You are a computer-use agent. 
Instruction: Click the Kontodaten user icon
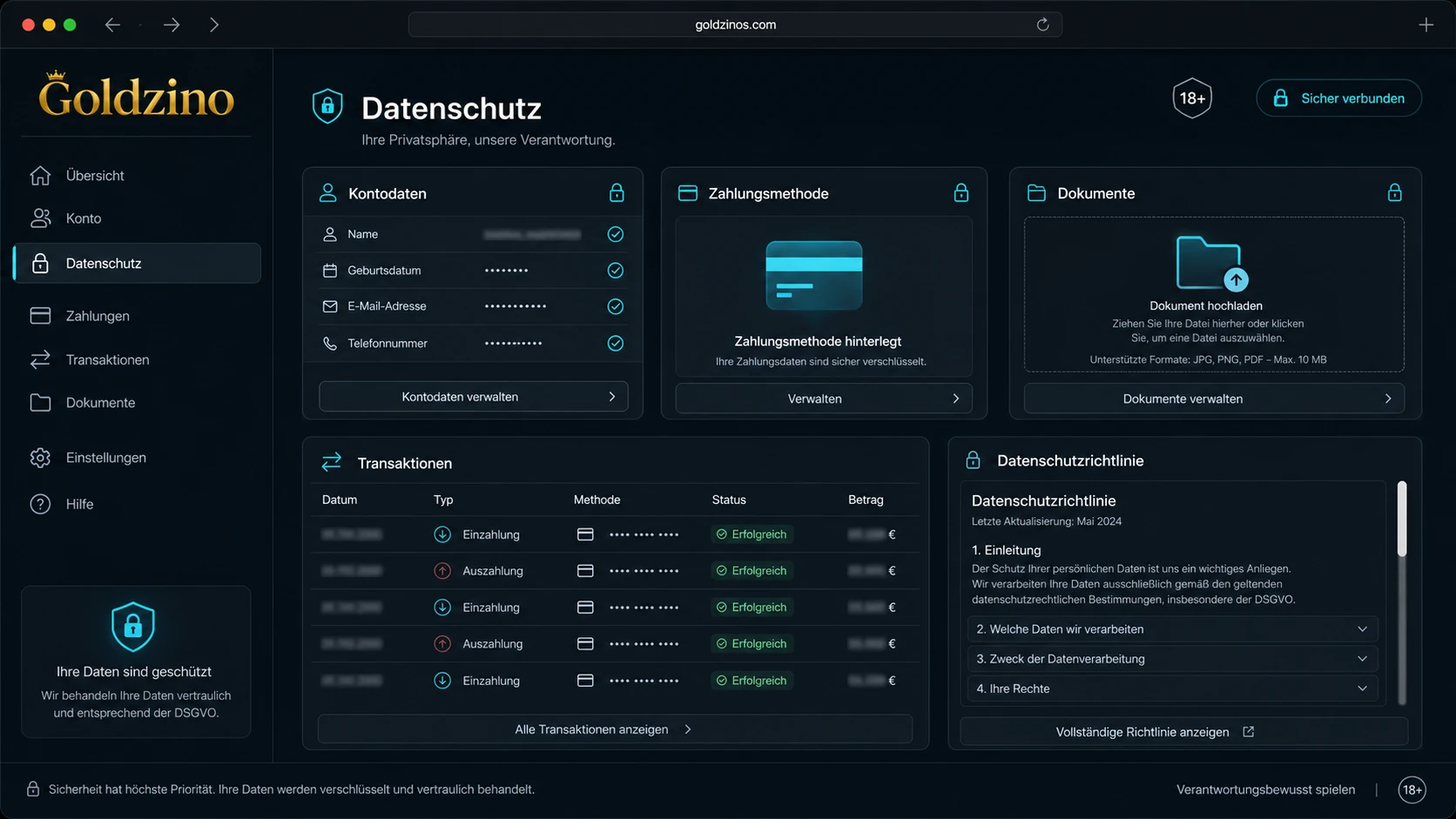(x=328, y=192)
